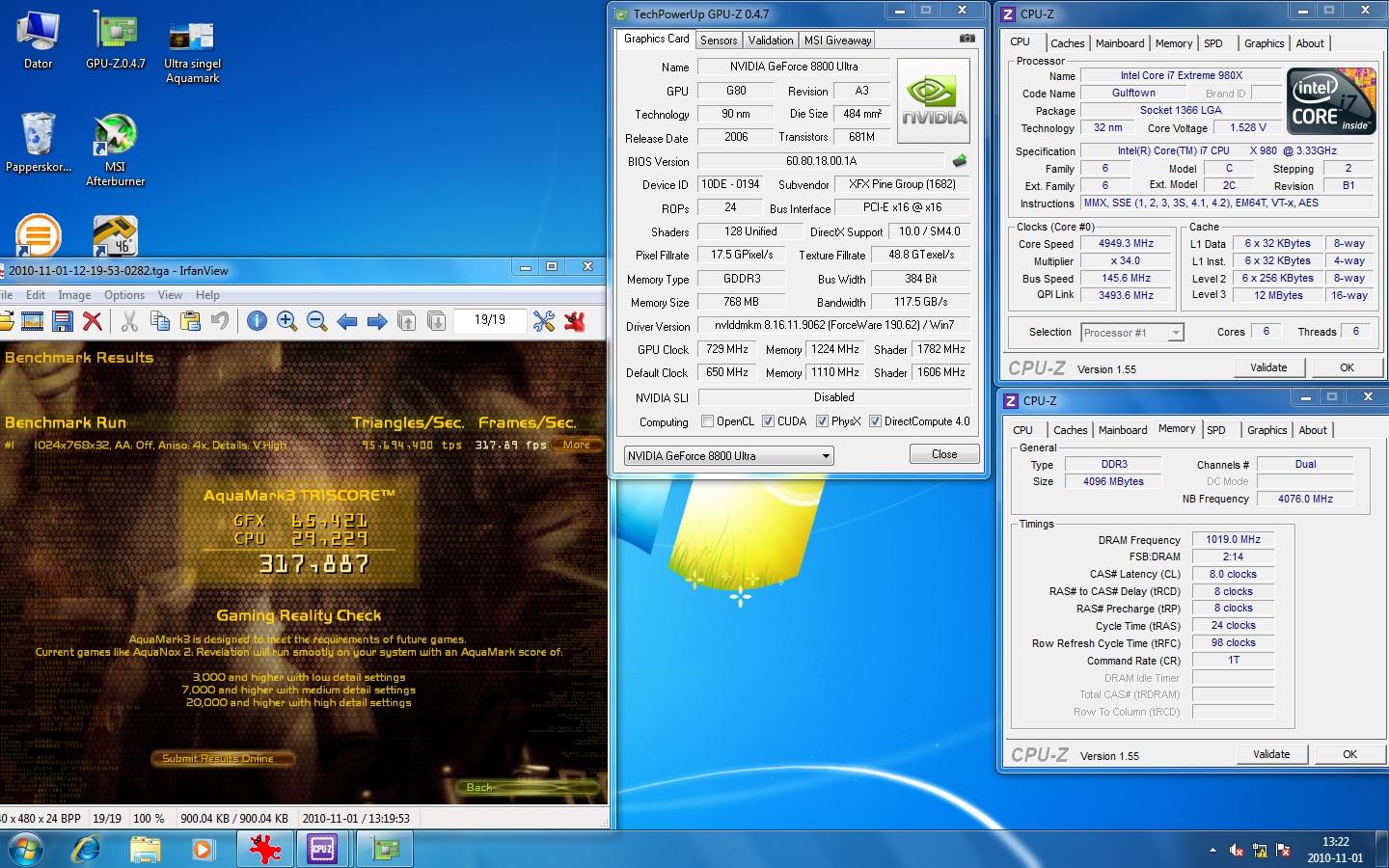This screenshot has width=1389, height=868.
Task: Click the Close button in GPU-Z
Action: tap(944, 454)
